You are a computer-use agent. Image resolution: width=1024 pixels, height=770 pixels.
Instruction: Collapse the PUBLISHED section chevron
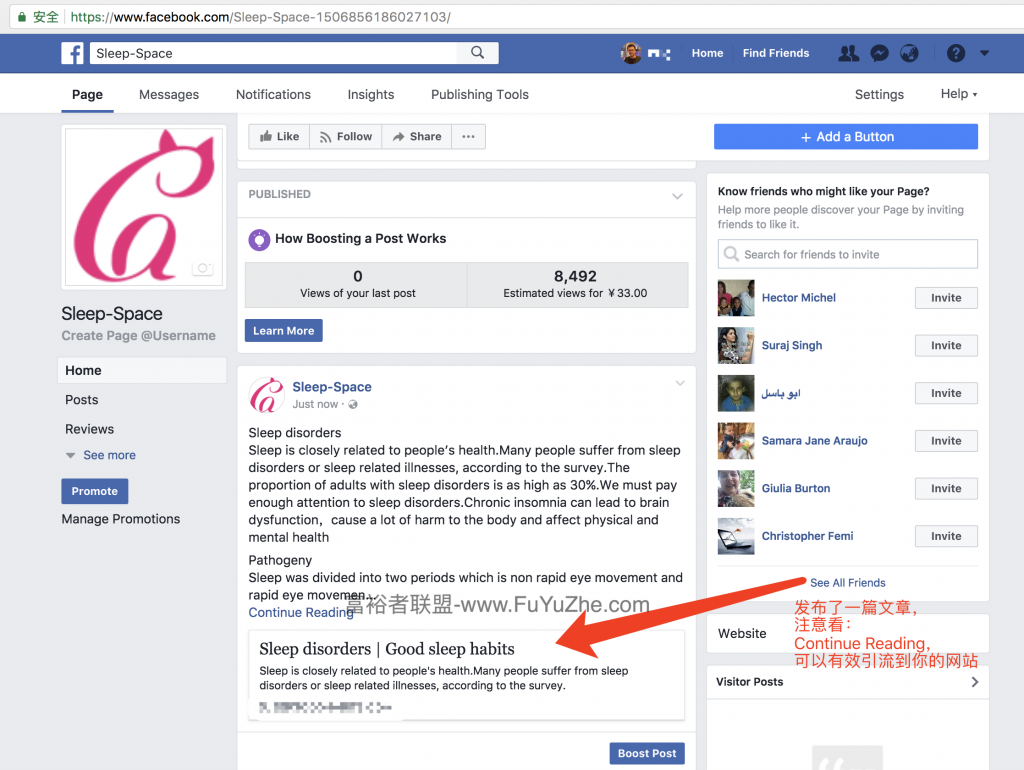[677, 196]
